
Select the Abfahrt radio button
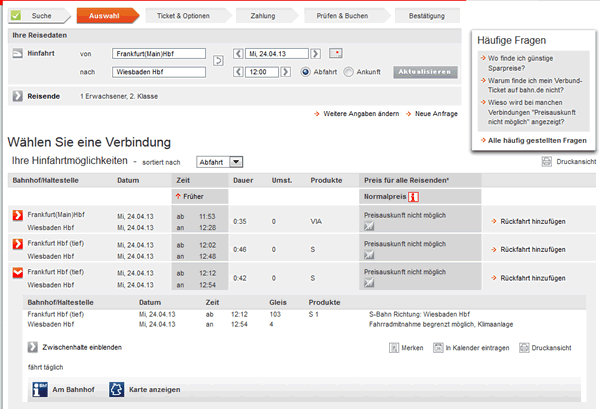(x=306, y=72)
